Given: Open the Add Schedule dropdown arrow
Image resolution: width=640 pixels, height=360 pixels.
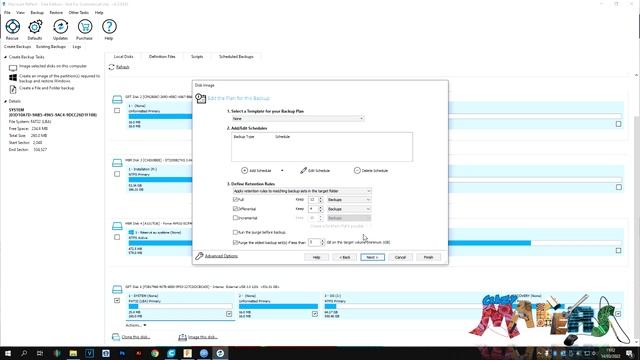Looking at the screenshot, I should (x=282, y=171).
